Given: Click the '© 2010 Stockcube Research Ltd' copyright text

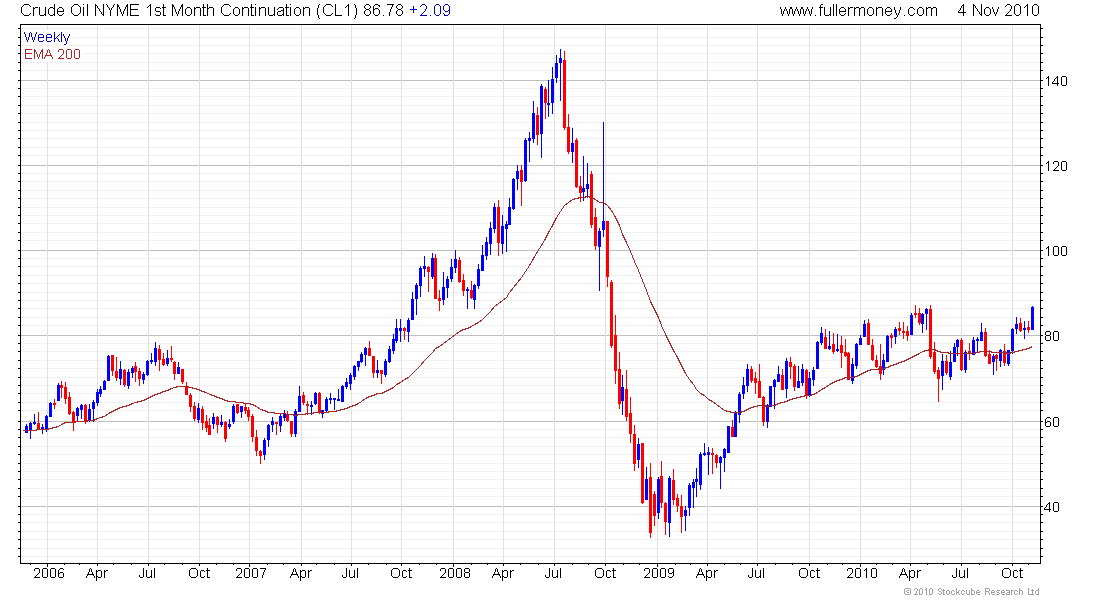Looking at the screenshot, I should tap(971, 592).
